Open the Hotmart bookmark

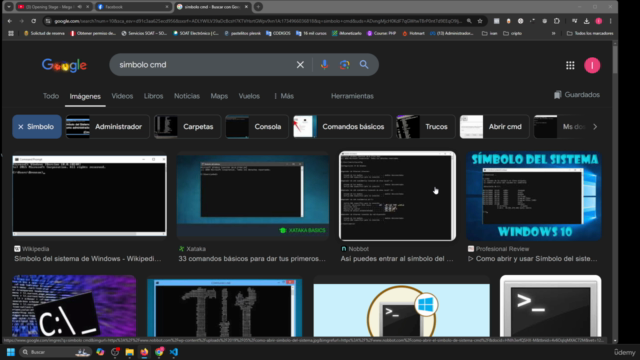click(x=413, y=33)
